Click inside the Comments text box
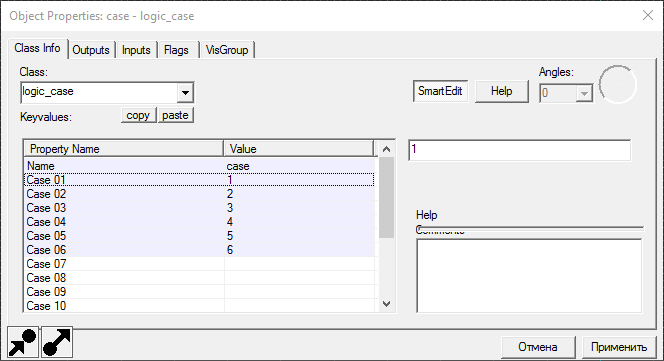The image size is (664, 361). point(529,276)
